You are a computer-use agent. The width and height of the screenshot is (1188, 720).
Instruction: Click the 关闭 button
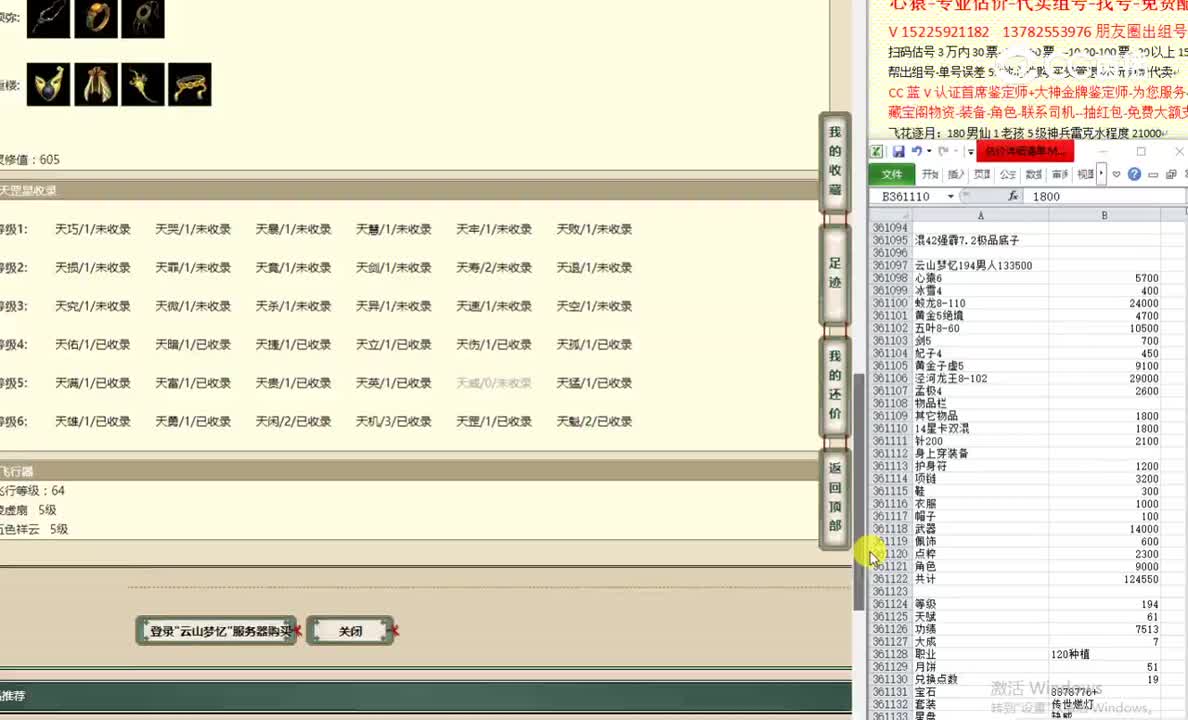[x=350, y=631]
